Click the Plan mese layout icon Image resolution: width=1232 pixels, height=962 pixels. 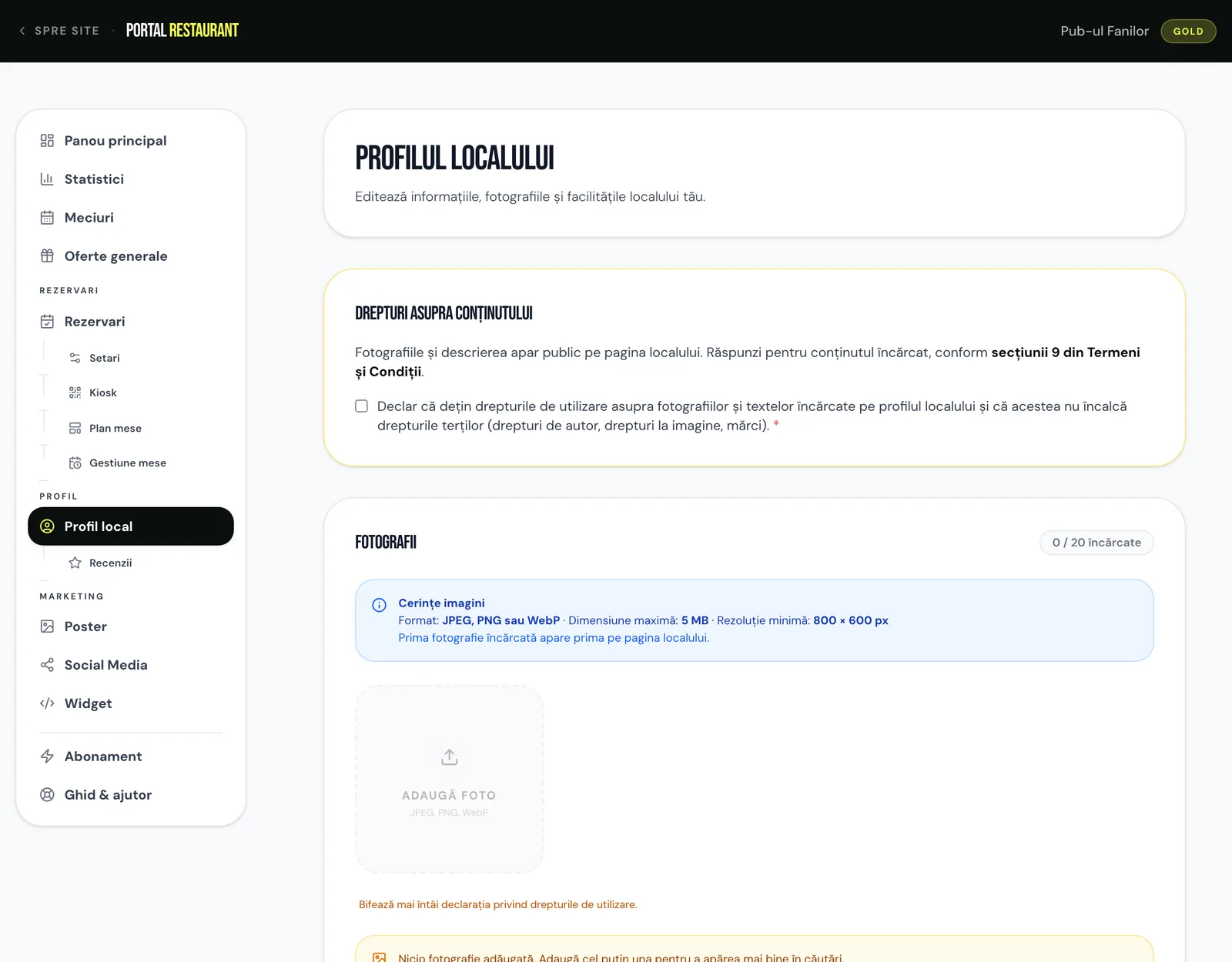[x=75, y=428]
